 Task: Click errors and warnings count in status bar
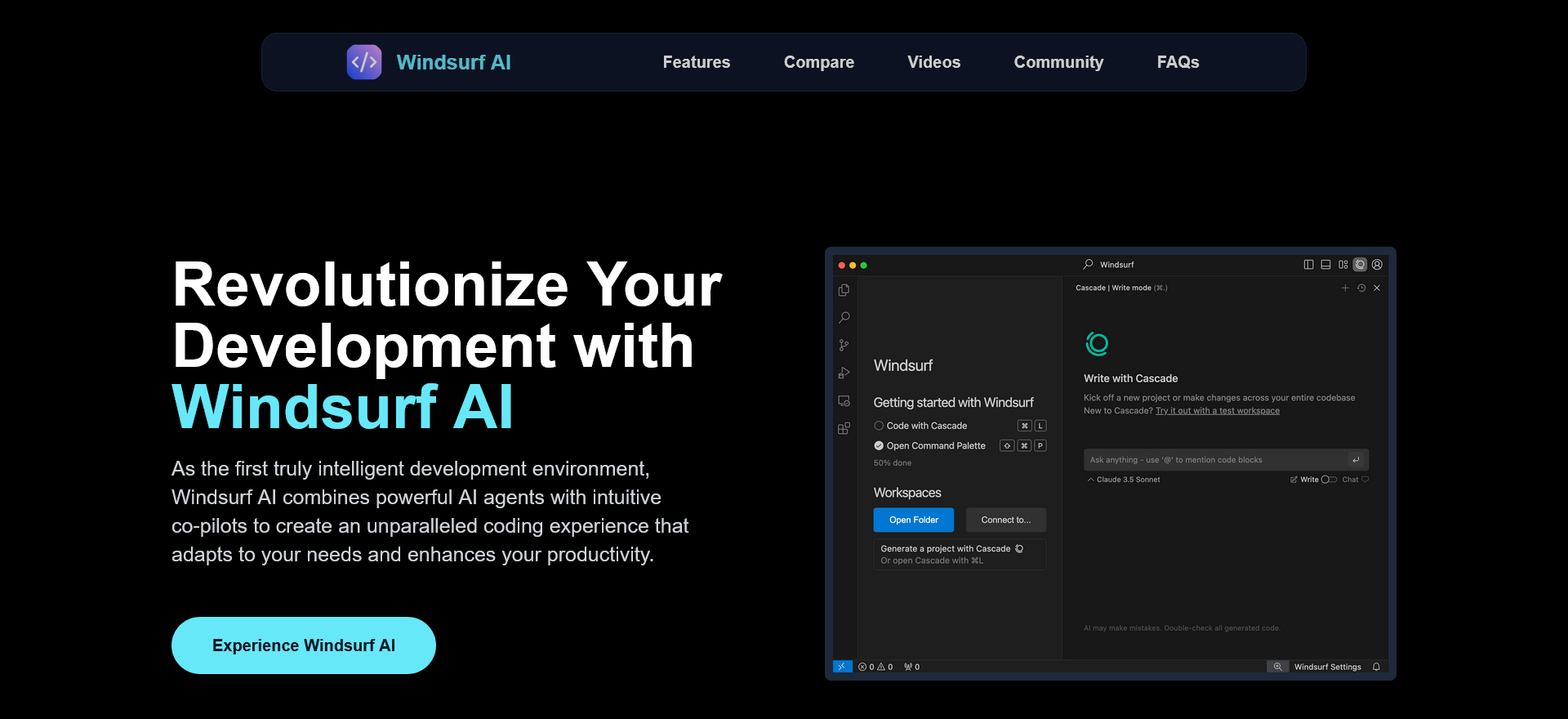[x=875, y=667]
